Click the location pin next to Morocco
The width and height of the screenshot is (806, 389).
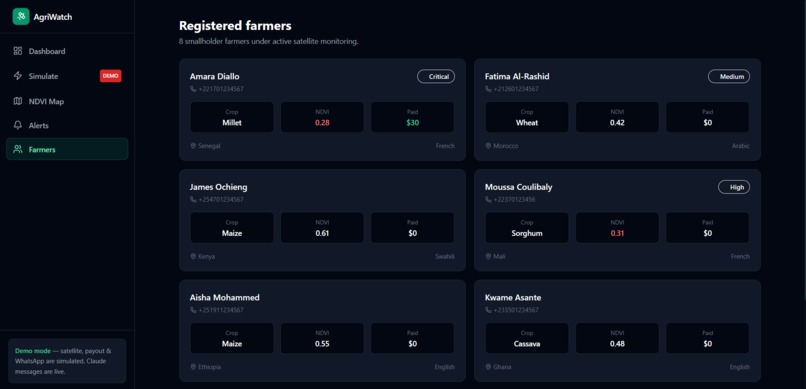coord(488,146)
